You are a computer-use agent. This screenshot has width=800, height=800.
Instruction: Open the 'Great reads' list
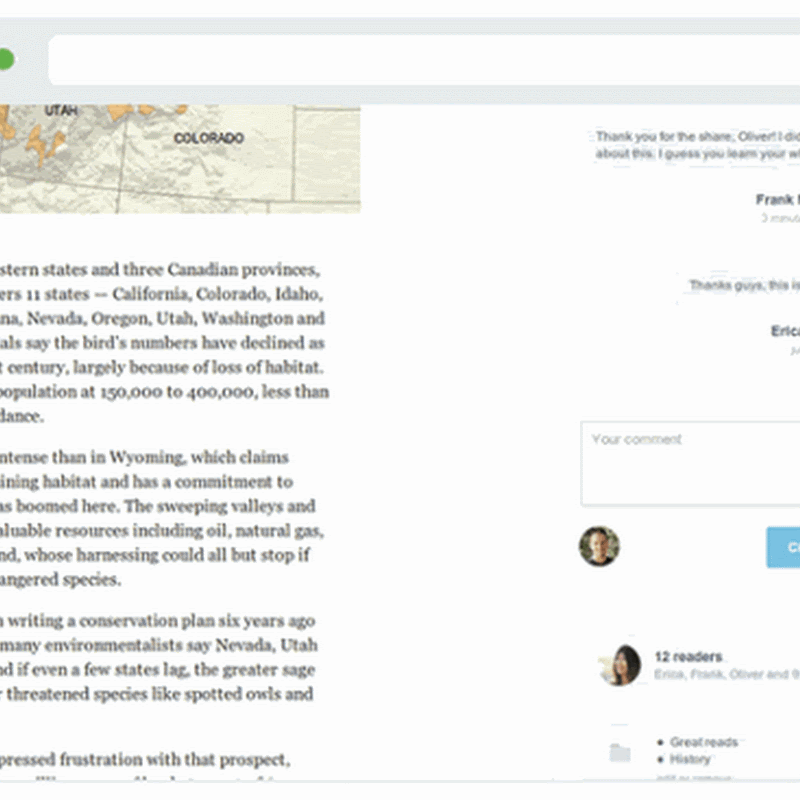(x=703, y=742)
